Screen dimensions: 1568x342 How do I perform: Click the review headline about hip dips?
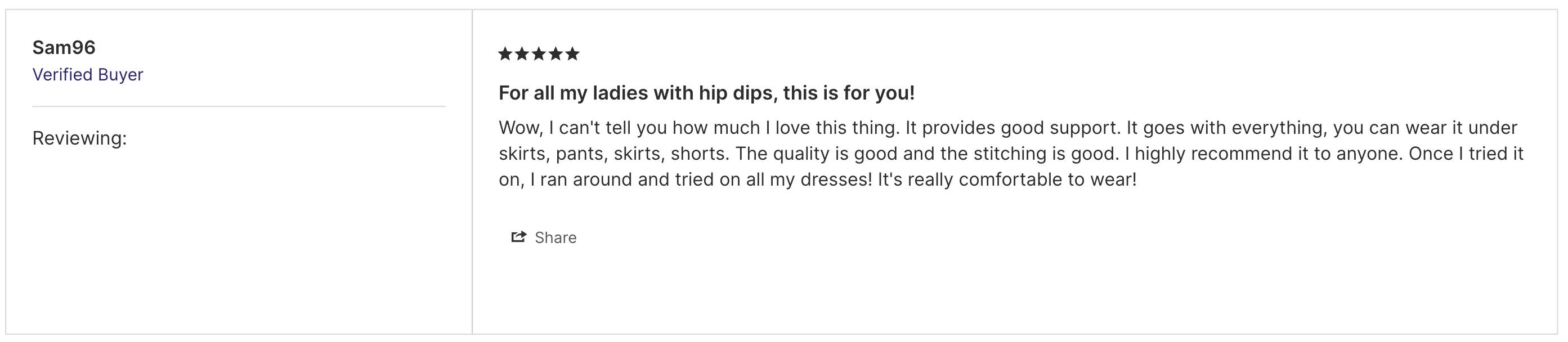click(707, 93)
